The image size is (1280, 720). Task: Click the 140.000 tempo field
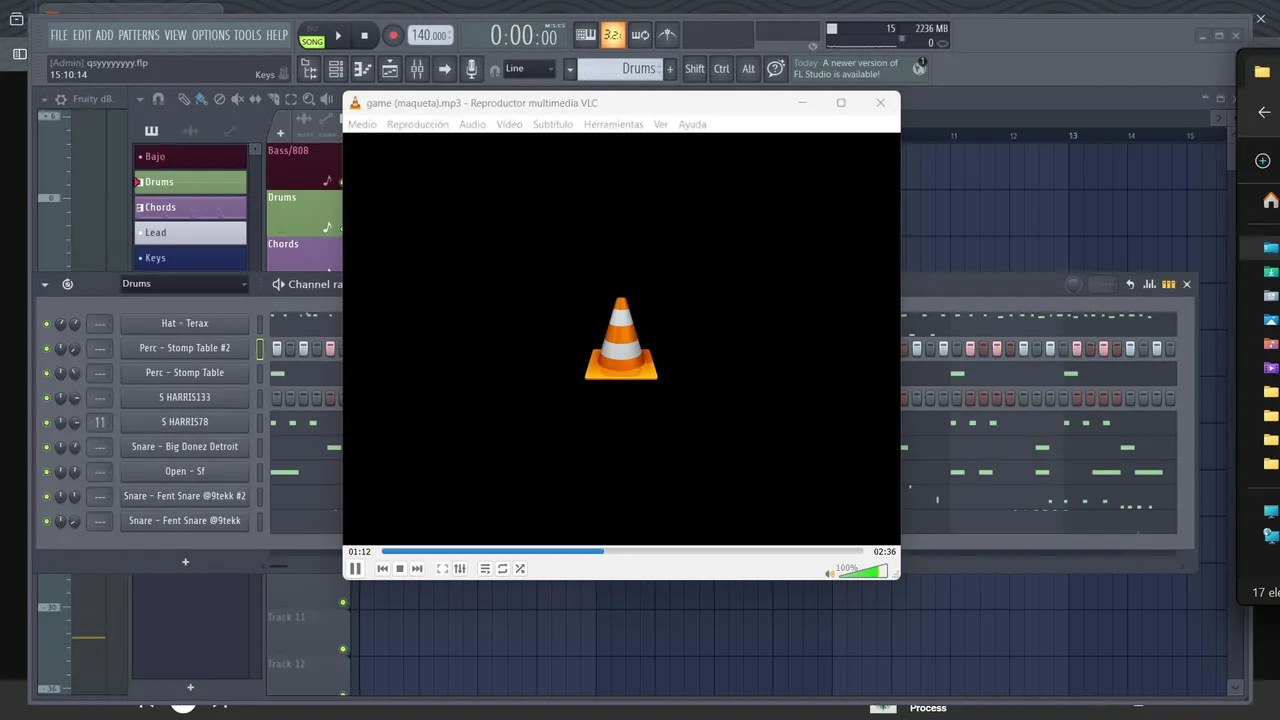click(x=430, y=35)
